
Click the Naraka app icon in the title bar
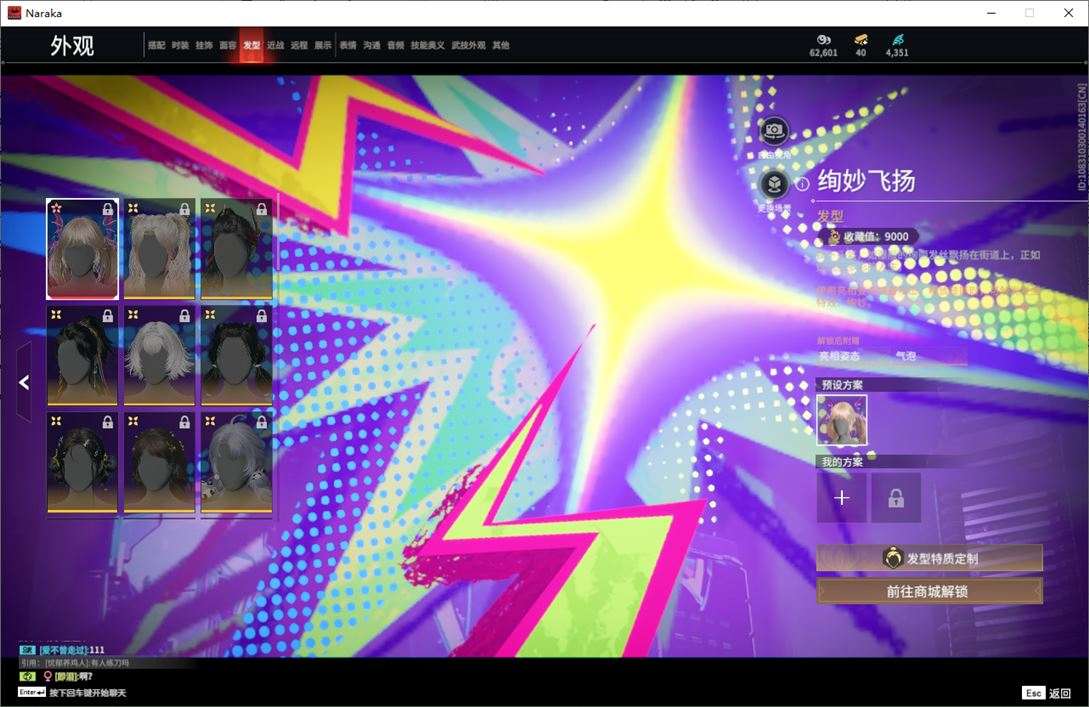click(14, 13)
